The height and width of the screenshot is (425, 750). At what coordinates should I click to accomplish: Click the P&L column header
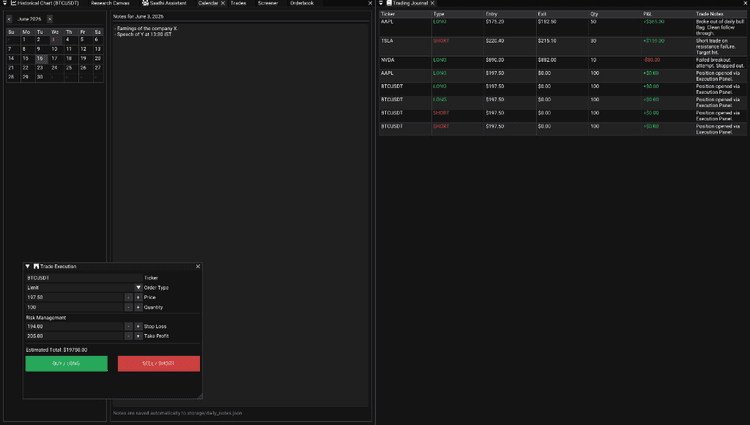[x=667, y=14]
